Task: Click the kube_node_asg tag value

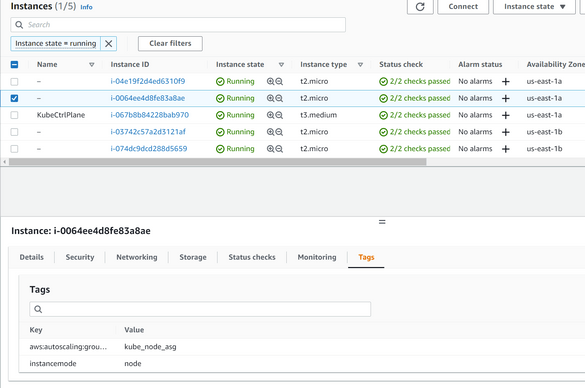Action: [x=150, y=347]
